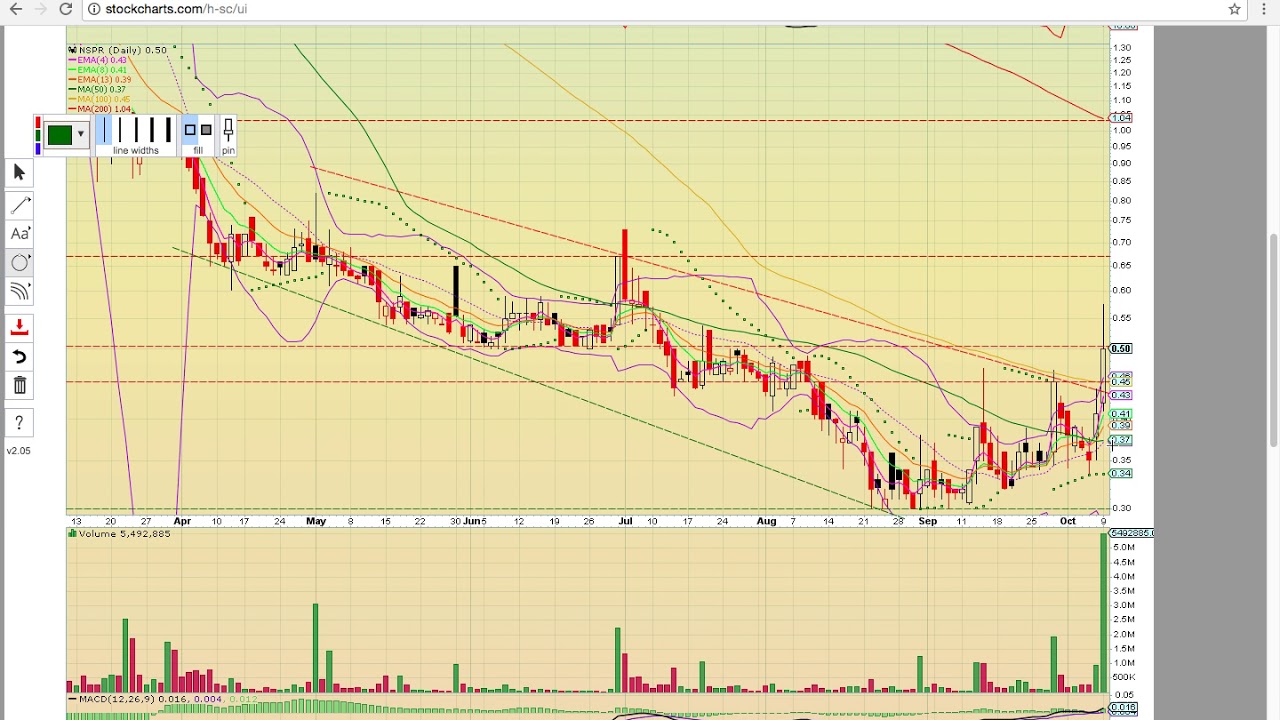Screen dimensions: 1280x720
Task: Pick the small red quick color
Action: [38, 123]
